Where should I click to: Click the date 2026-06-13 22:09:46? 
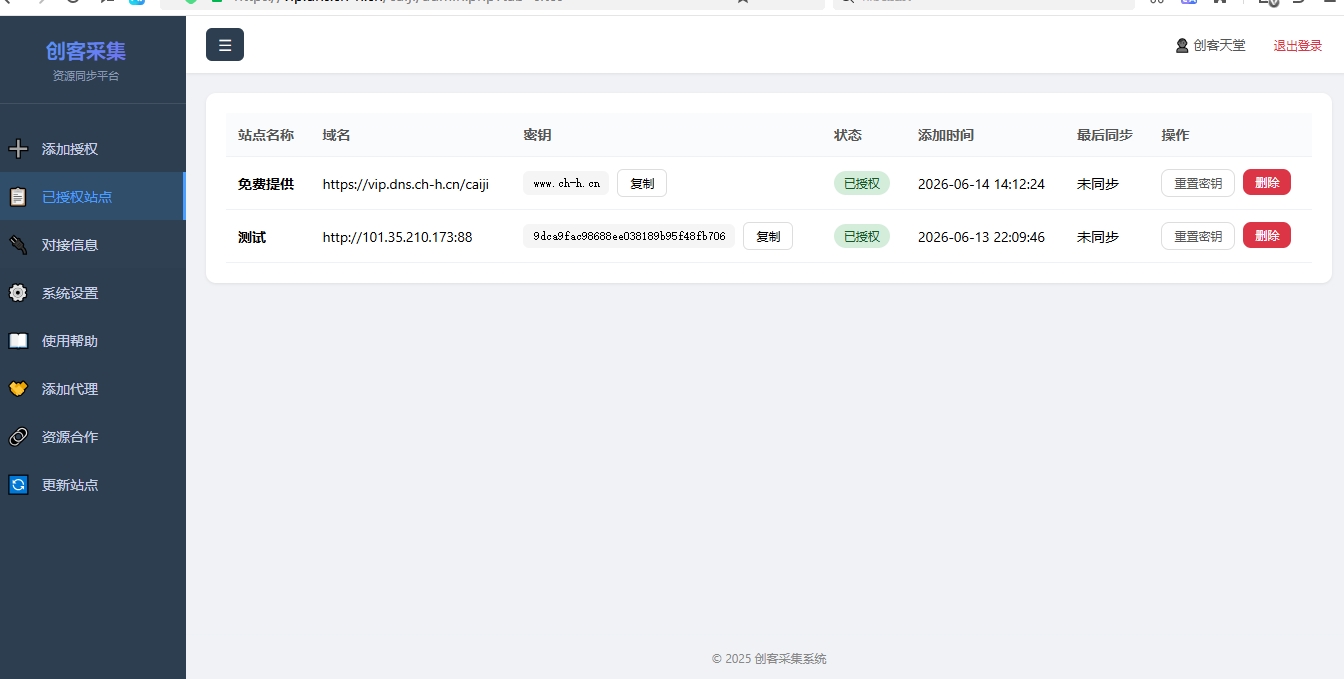(x=981, y=237)
